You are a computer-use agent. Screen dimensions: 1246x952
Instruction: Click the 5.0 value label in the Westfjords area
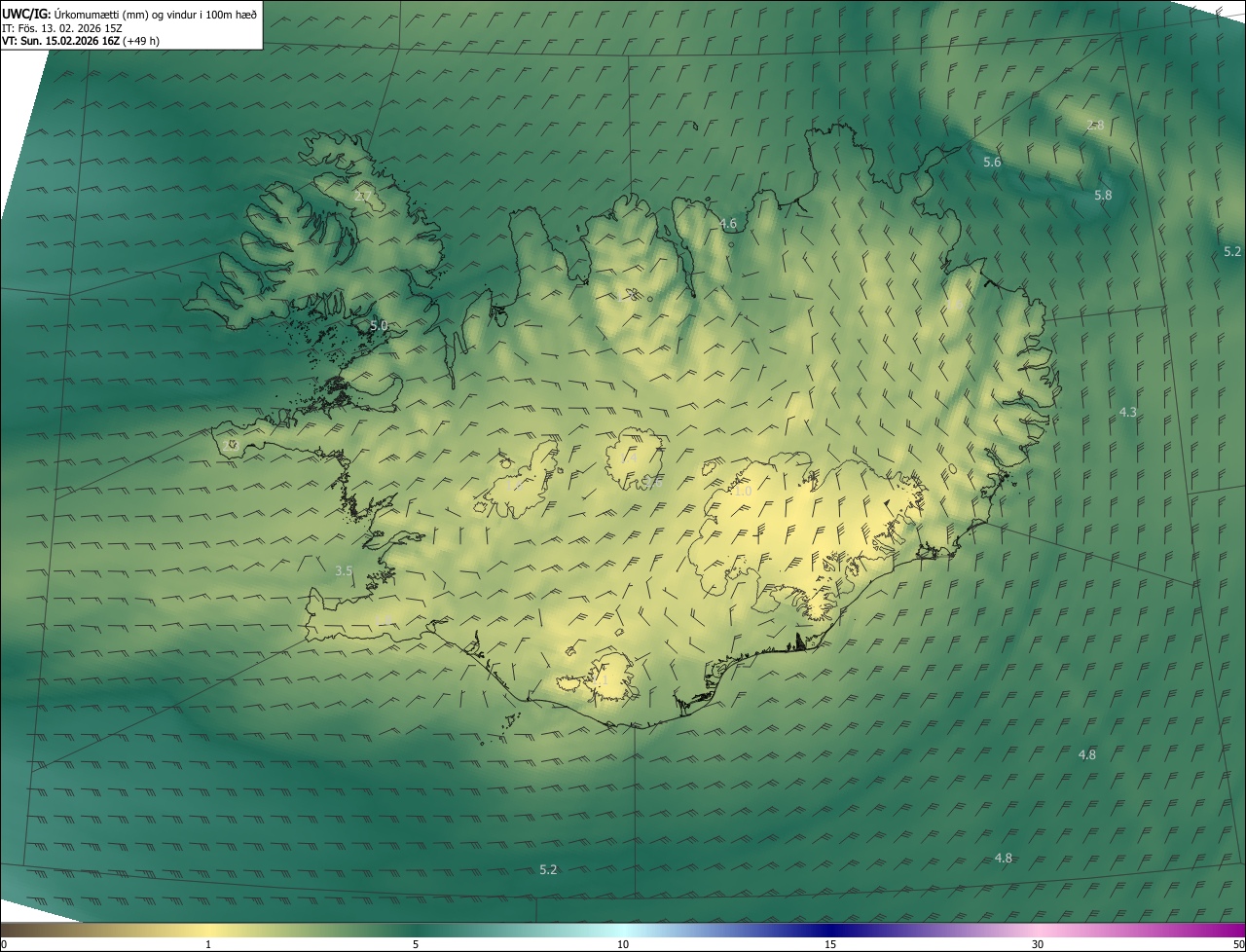click(x=380, y=325)
